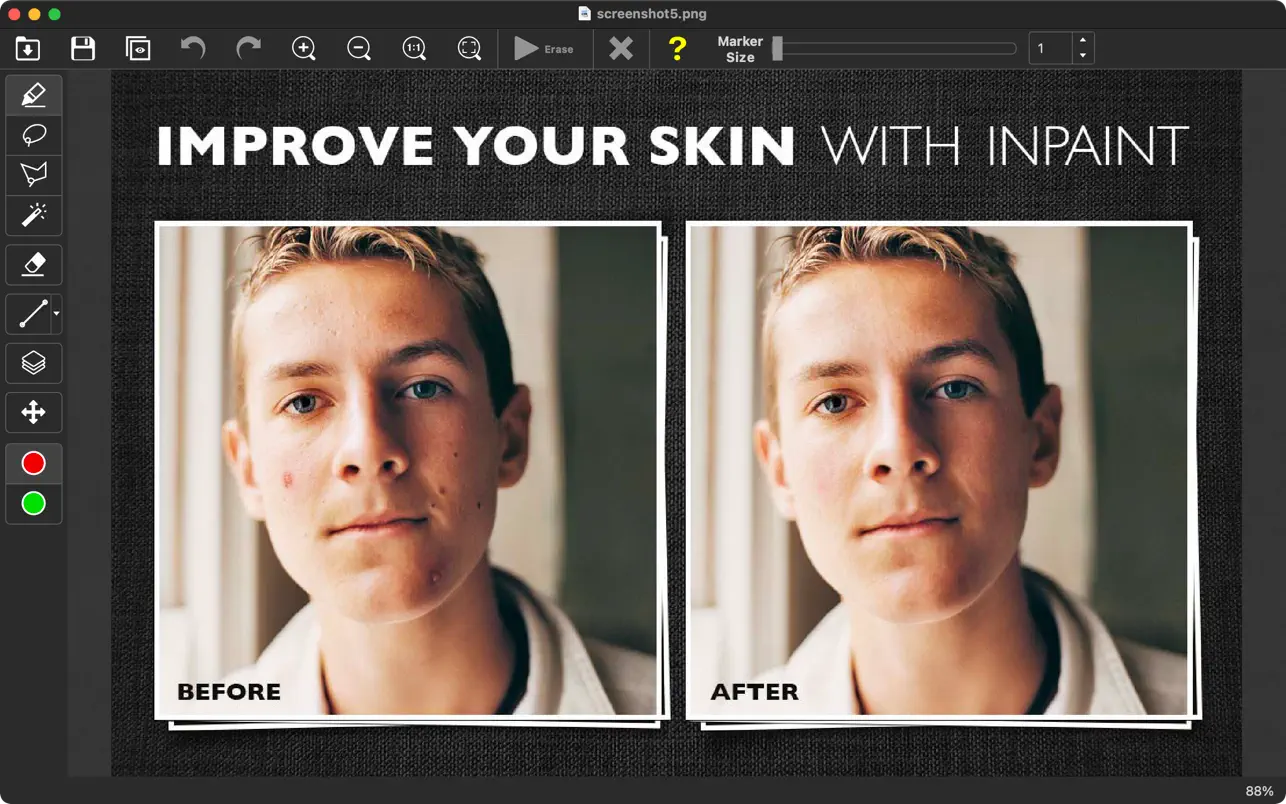Set zoom to 1:1 actual size

tap(414, 48)
